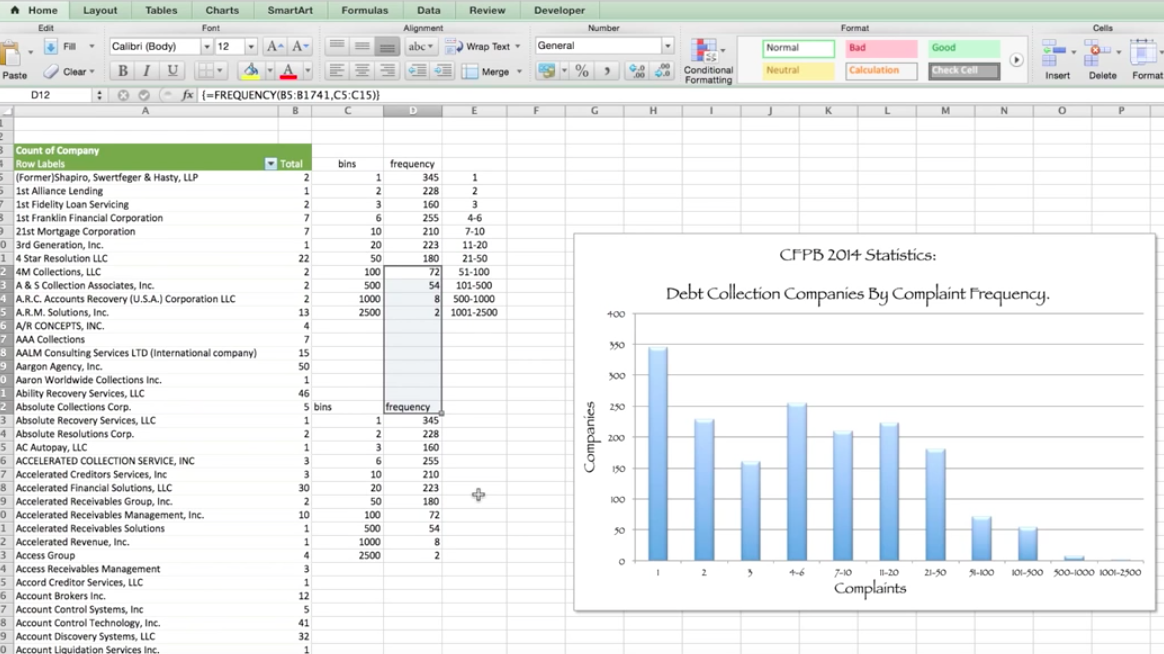Open the Charts tab

click(x=222, y=10)
